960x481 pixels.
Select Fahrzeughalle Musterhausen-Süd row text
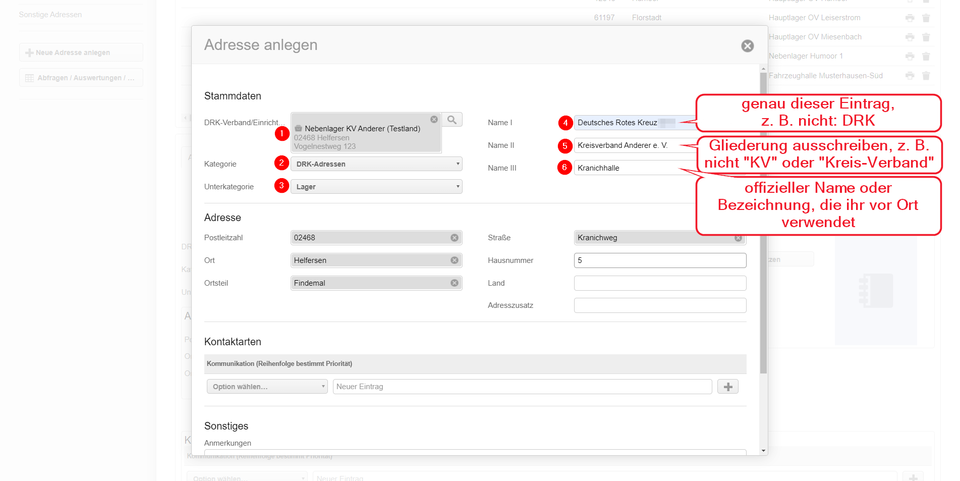[x=826, y=75]
